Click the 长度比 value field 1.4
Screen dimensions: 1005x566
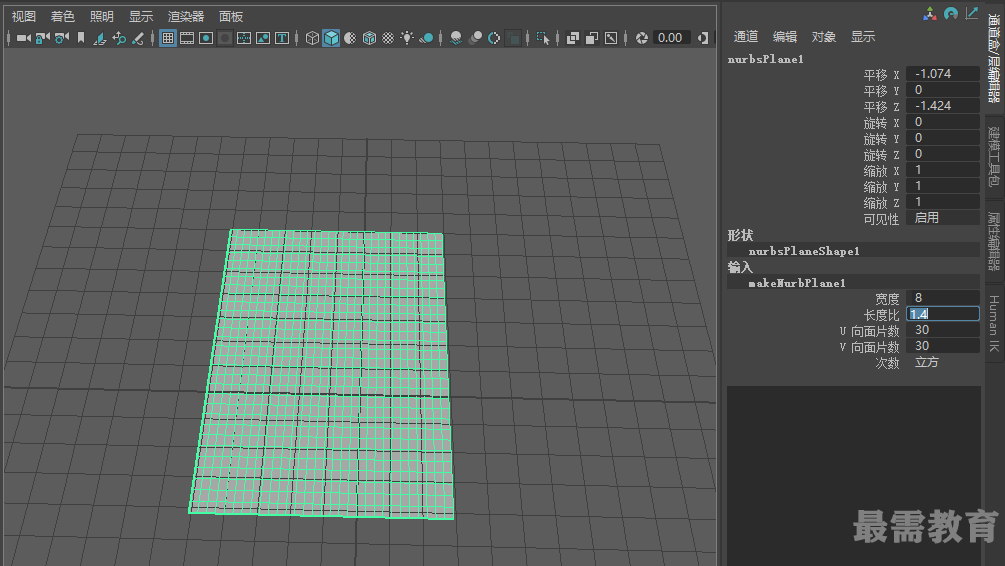942,314
